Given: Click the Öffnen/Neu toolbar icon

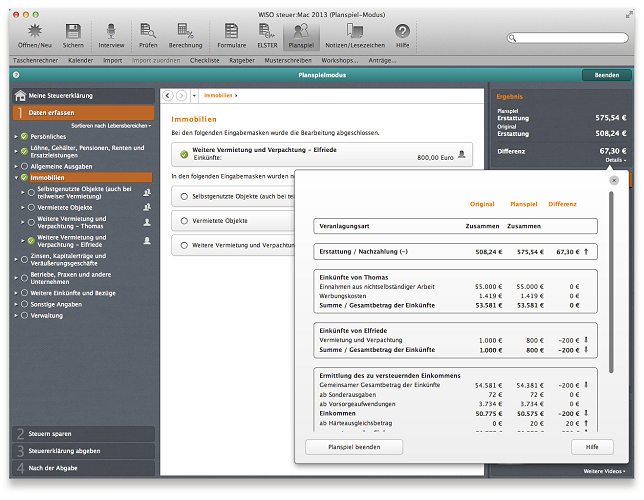Looking at the screenshot, I should point(34,31).
